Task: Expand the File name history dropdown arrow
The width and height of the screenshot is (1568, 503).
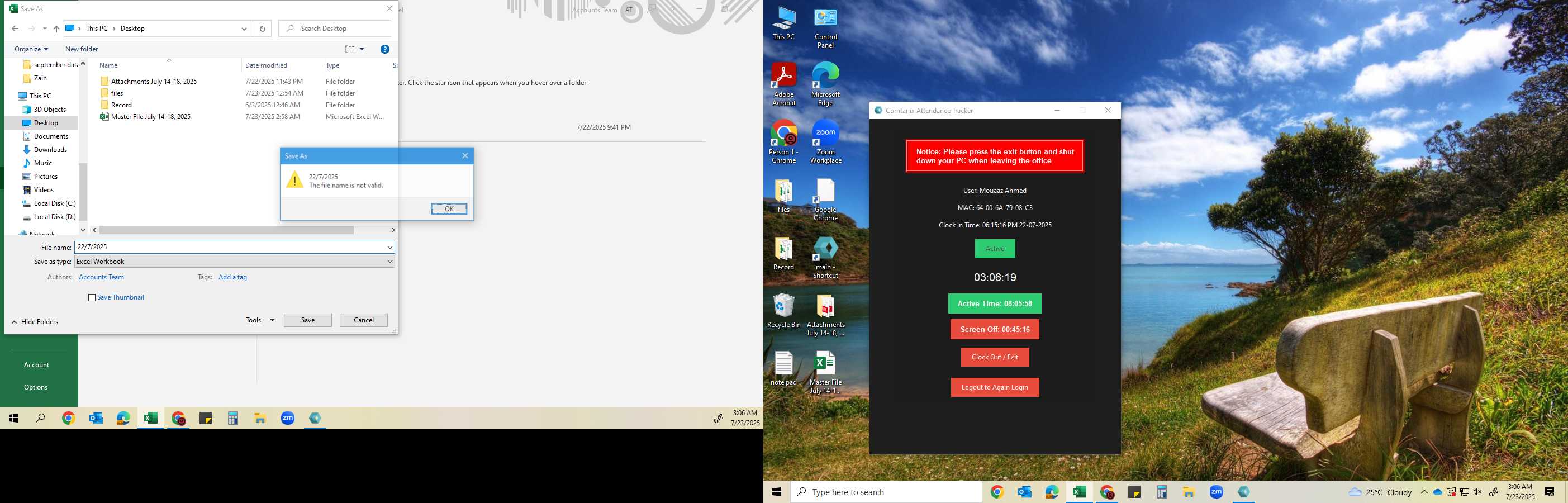Action: point(389,247)
